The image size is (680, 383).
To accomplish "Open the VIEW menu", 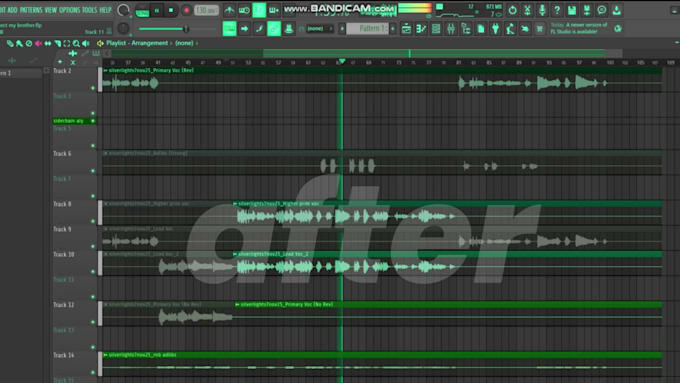I will (51, 10).
